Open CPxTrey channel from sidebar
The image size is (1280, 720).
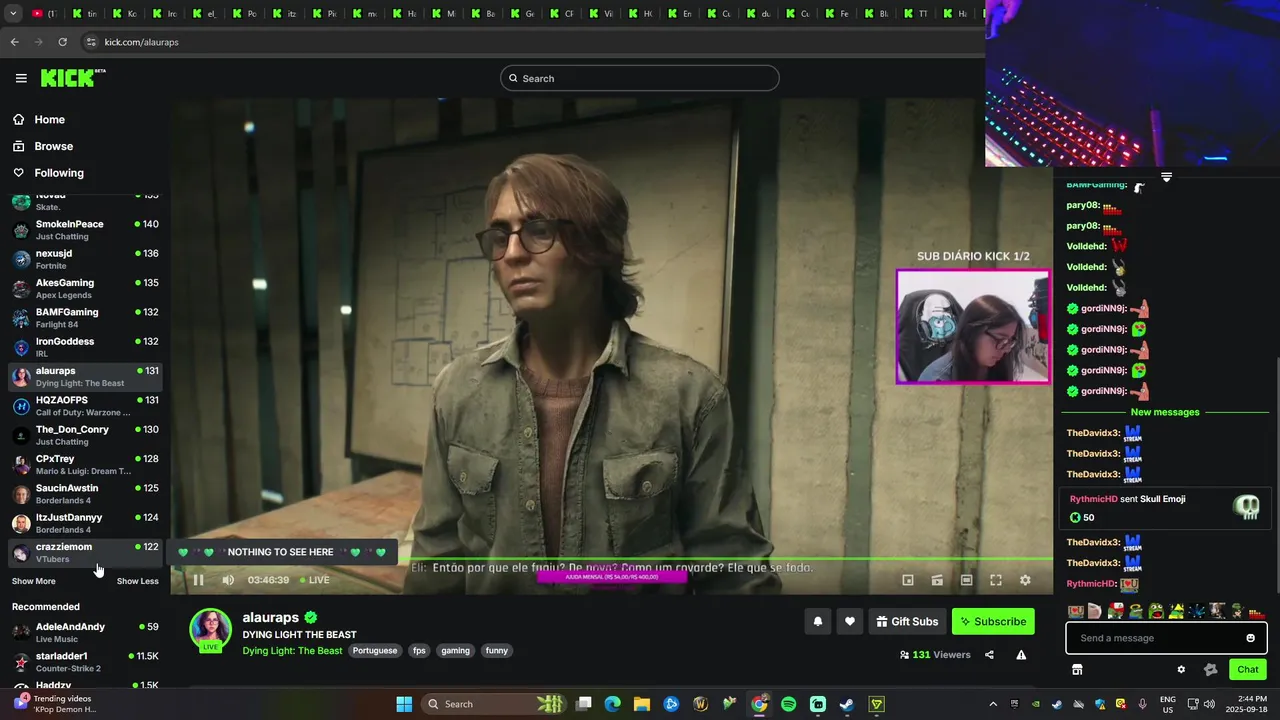[x=85, y=464]
